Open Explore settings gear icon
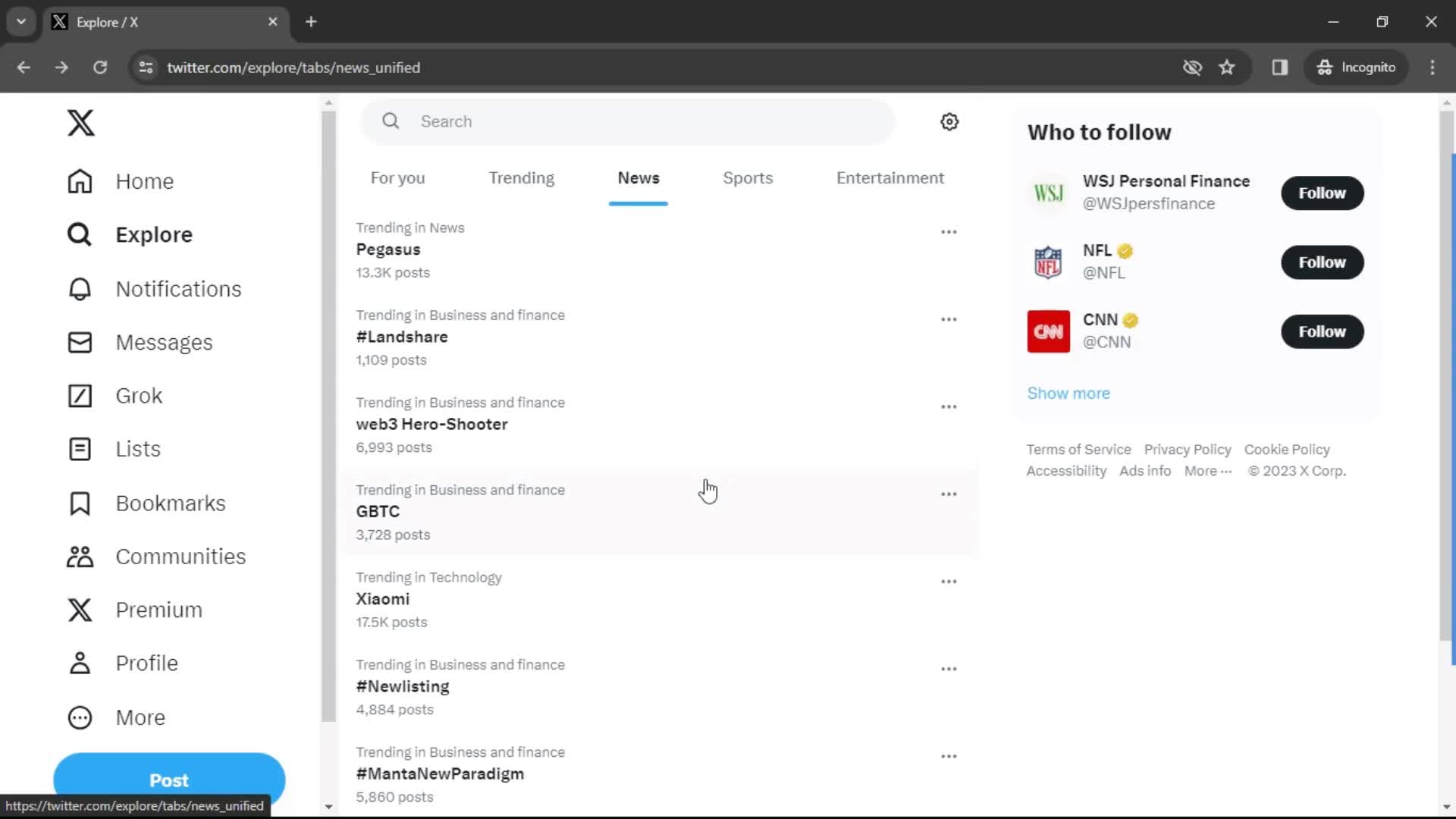 (x=949, y=121)
